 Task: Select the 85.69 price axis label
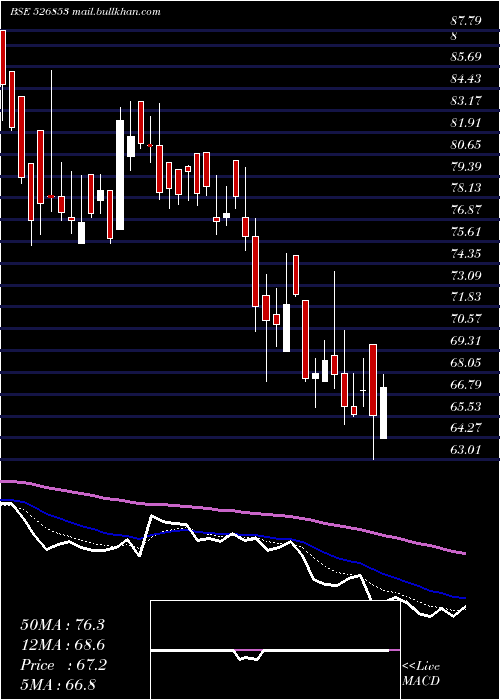pyautogui.click(x=466, y=57)
